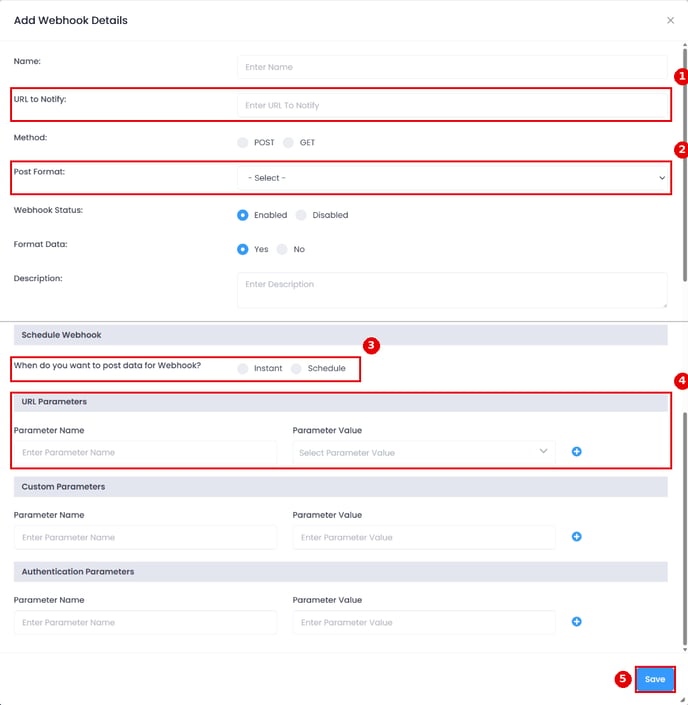The image size is (688, 705).
Task: Choose No for Format Data
Action: point(282,249)
